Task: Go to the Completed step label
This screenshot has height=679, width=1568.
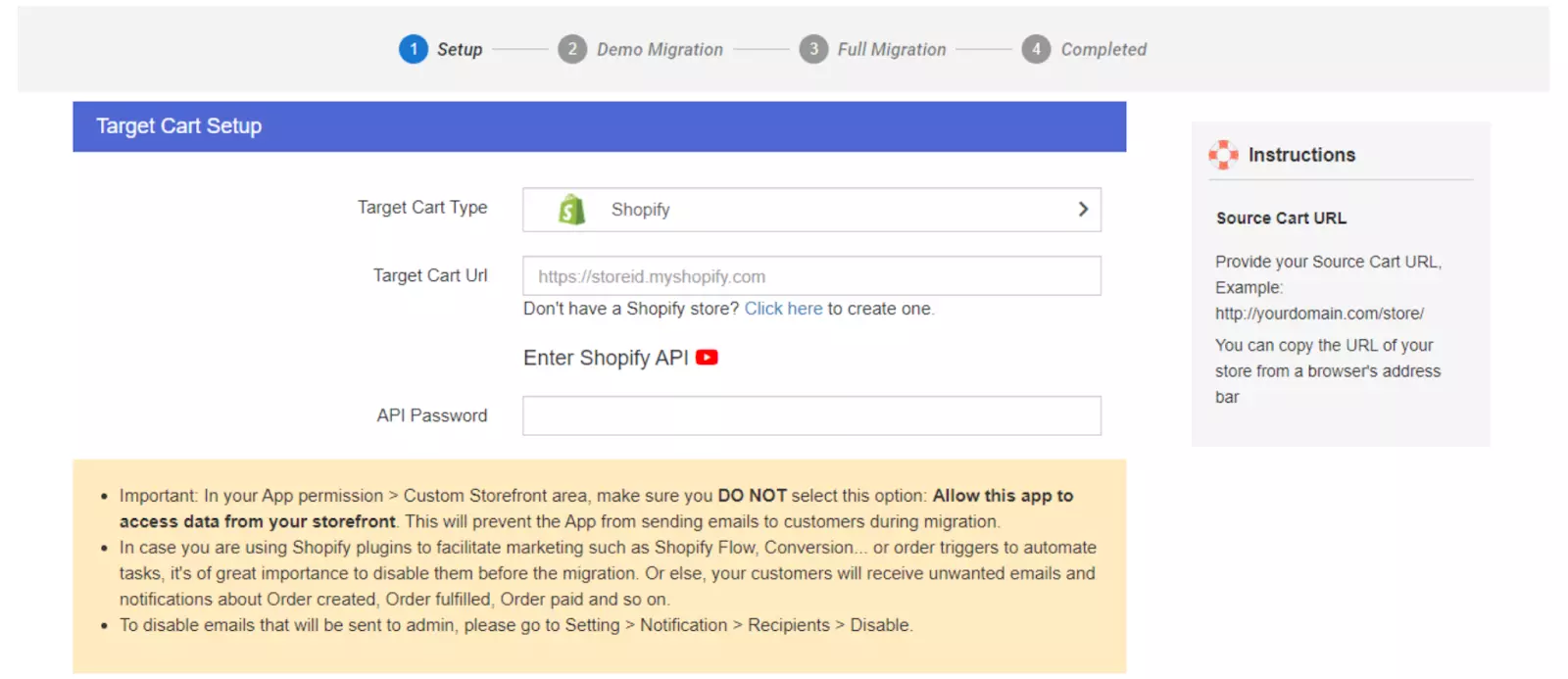Action: click(1103, 49)
